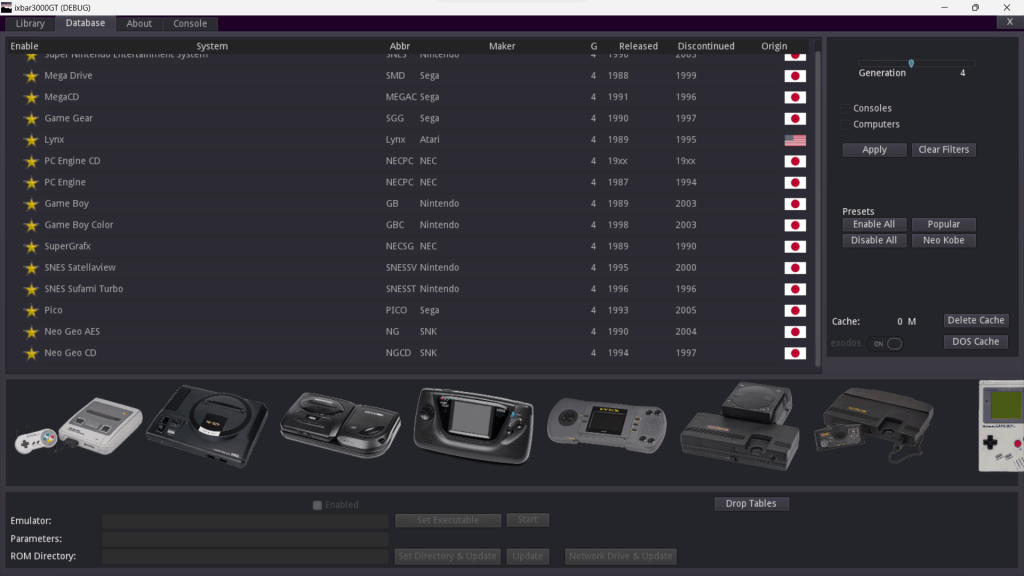Toggle the exodos ON switch

click(x=887, y=344)
